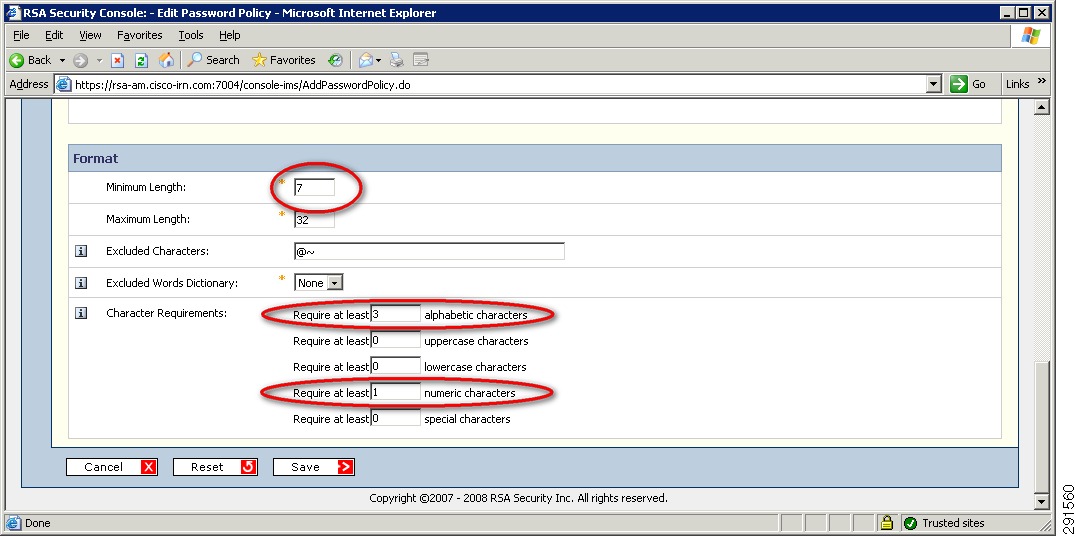Open the View menu
1075x536 pixels.
click(x=90, y=35)
